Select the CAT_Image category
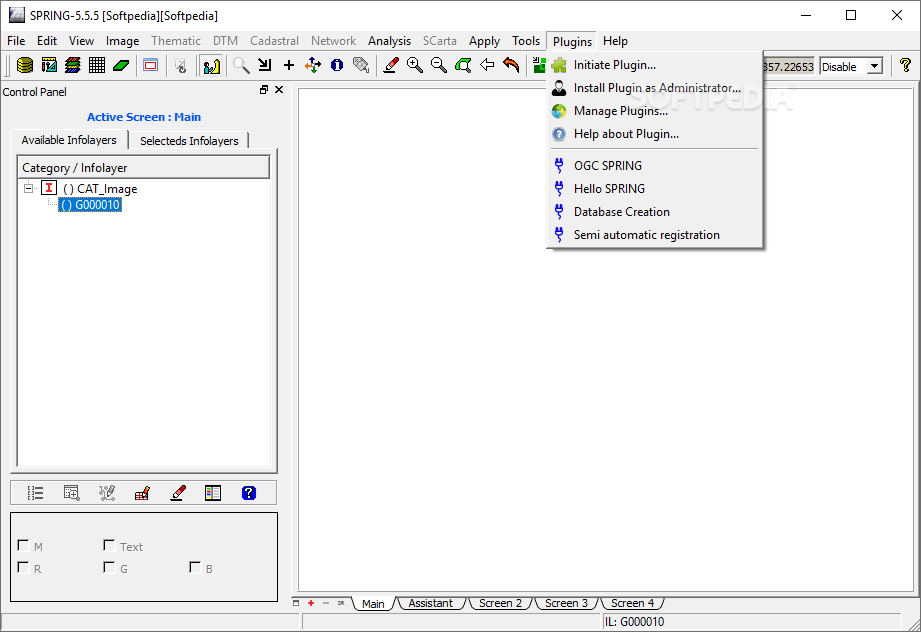Image resolution: width=921 pixels, height=632 pixels. click(100, 189)
